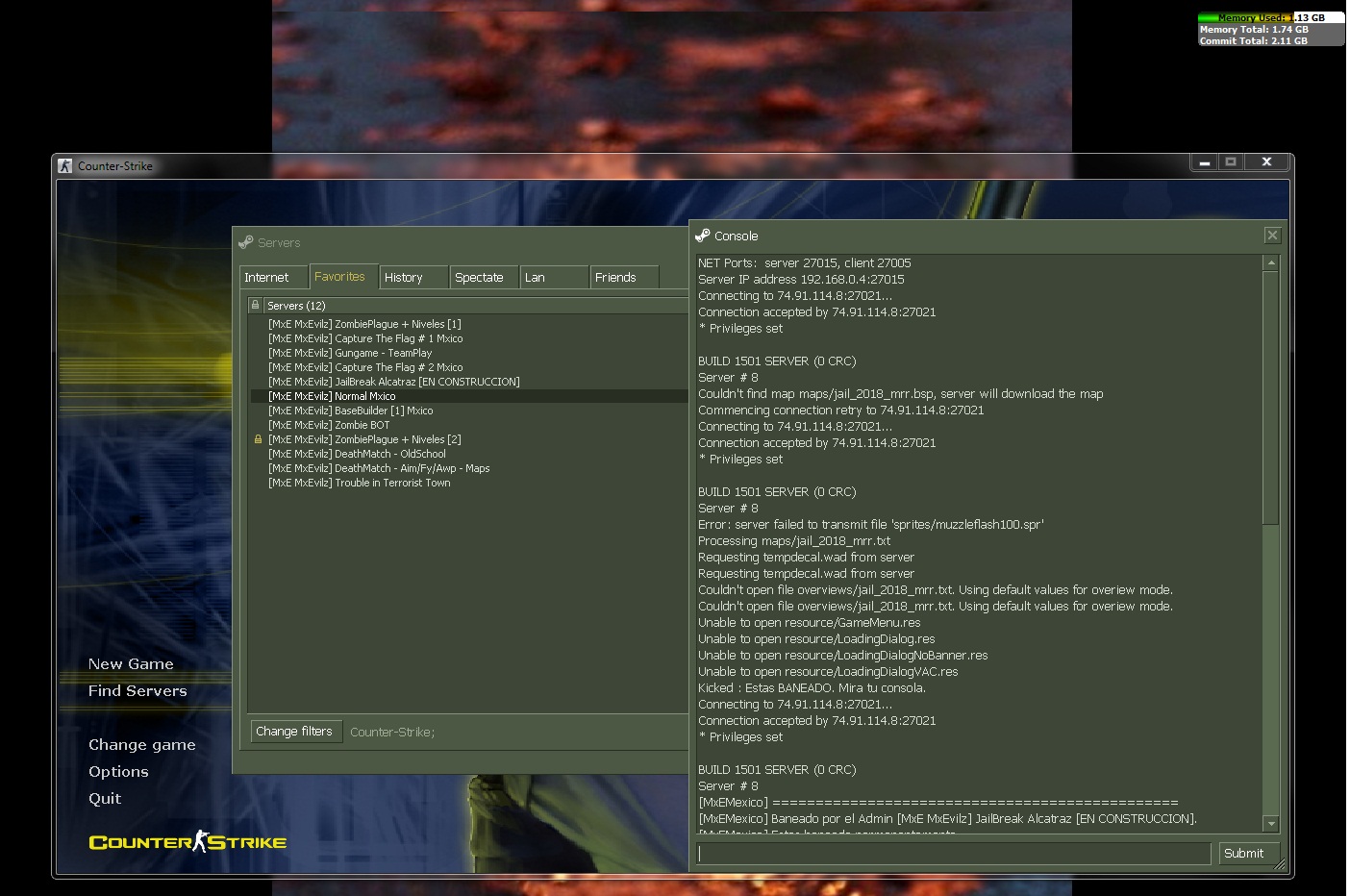Click the console command input field
Image resolution: width=1350 pixels, height=896 pixels.
[953, 853]
